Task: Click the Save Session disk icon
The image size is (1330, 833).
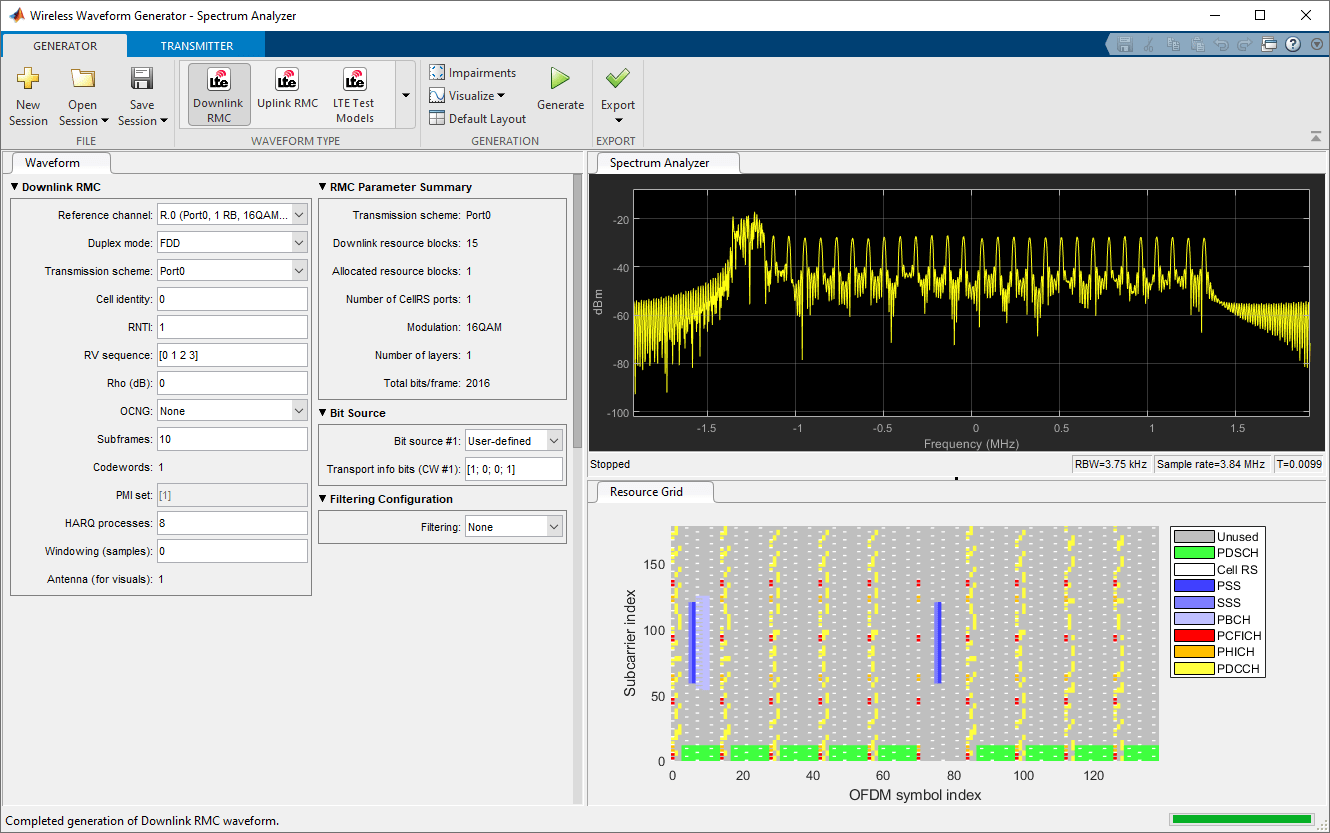Action: tap(142, 80)
